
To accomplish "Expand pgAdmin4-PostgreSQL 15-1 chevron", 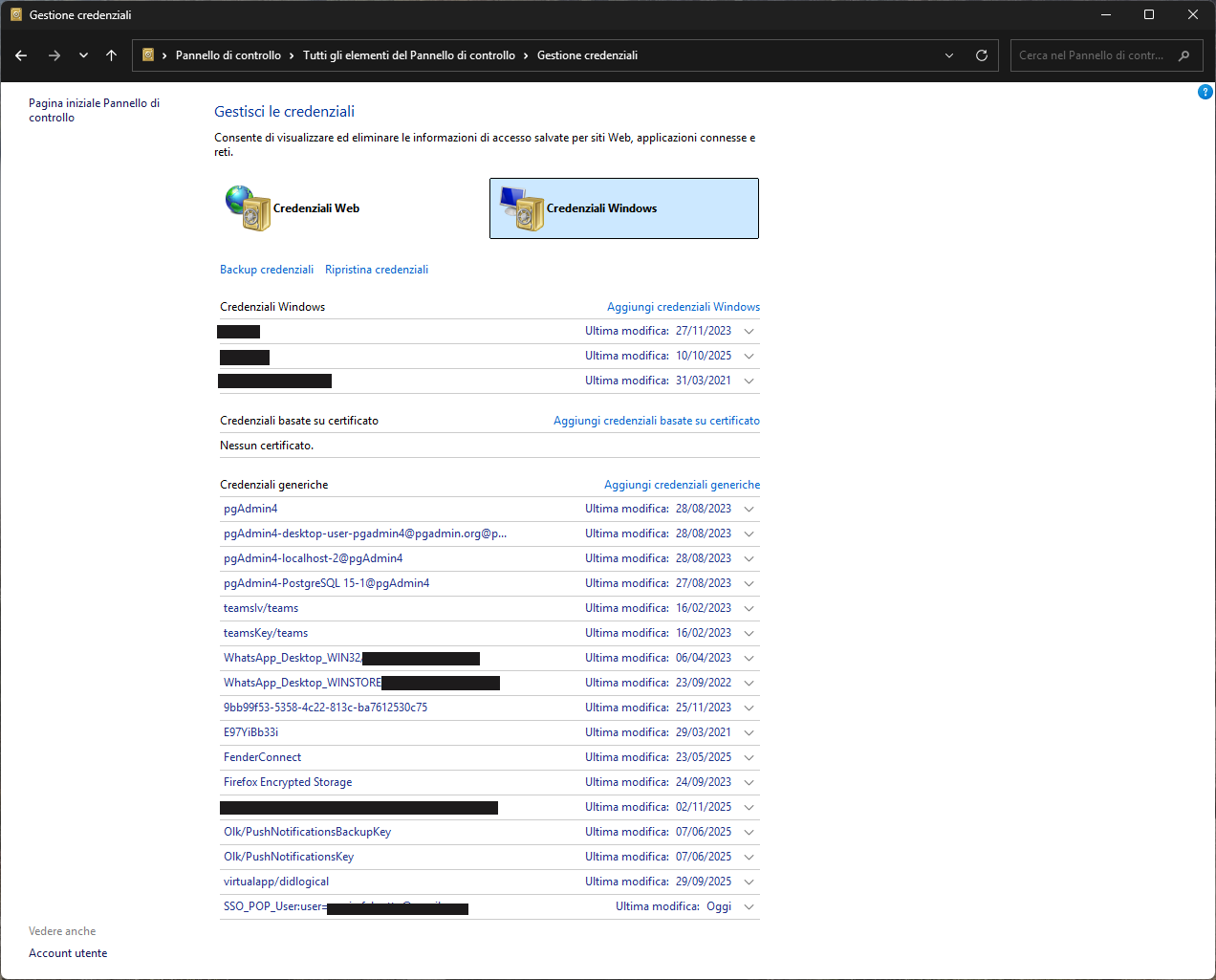I will (749, 583).
